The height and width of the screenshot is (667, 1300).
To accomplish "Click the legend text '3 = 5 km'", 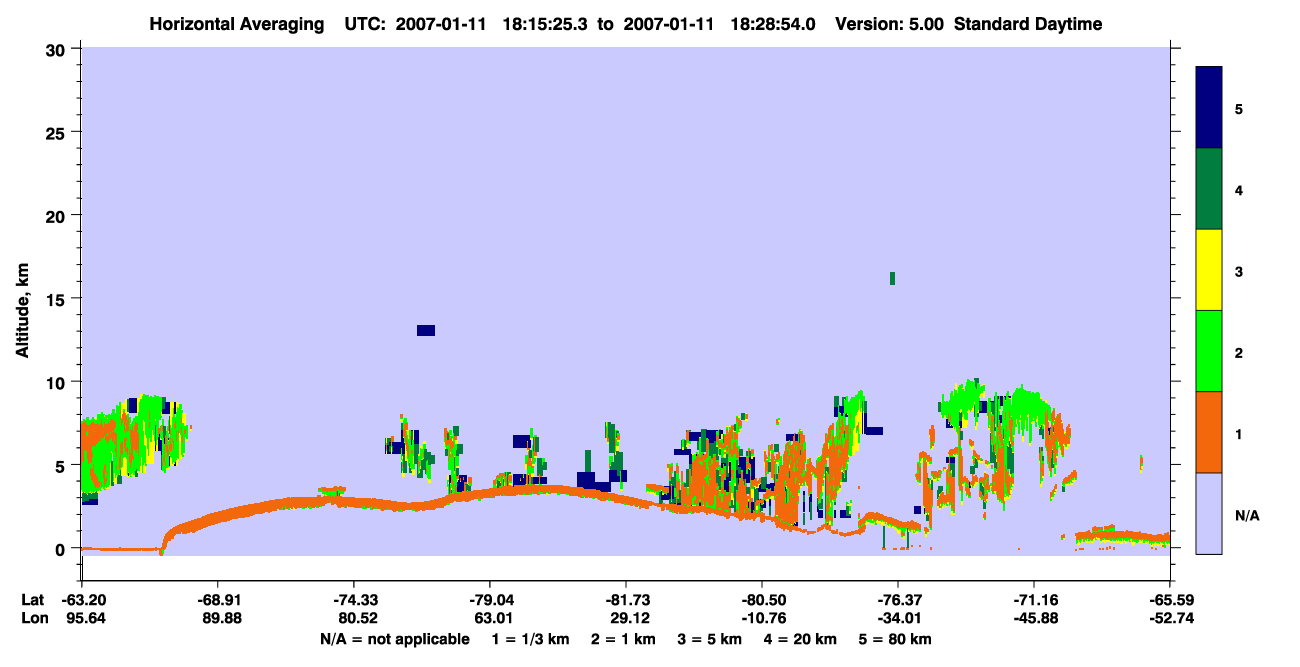I will tap(712, 639).
